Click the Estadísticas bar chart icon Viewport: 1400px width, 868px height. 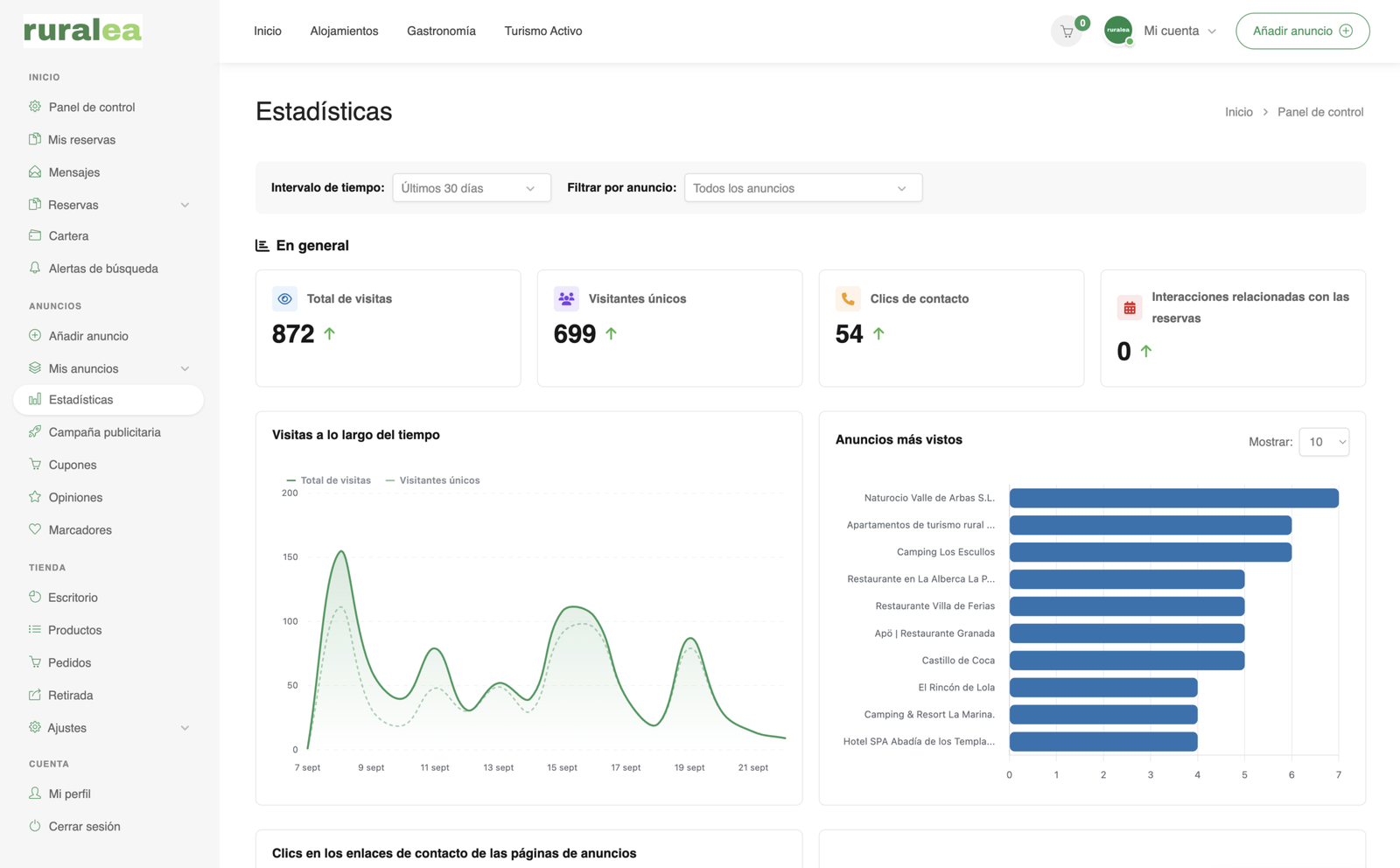(x=35, y=399)
